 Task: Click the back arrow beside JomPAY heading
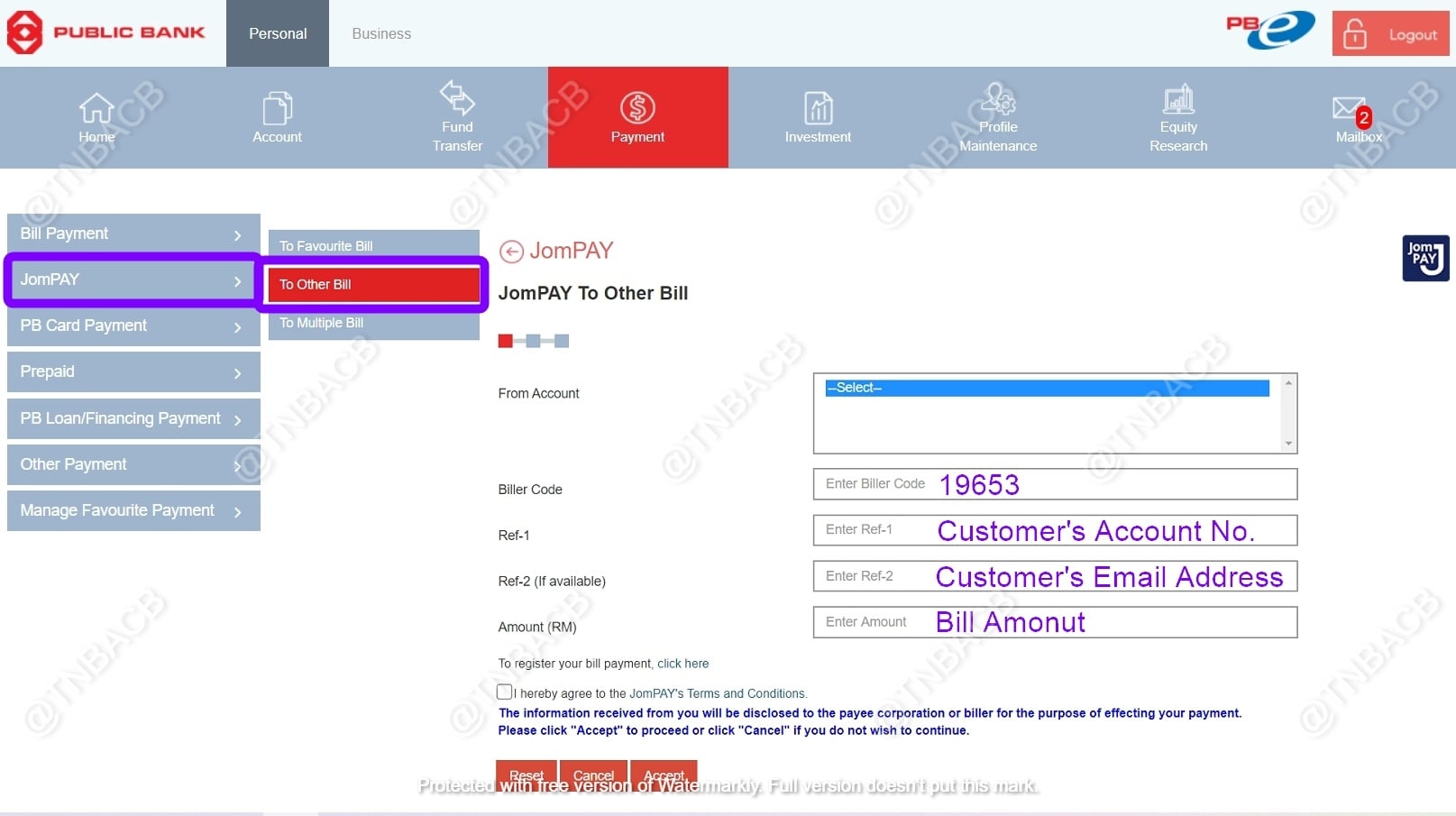(x=511, y=252)
